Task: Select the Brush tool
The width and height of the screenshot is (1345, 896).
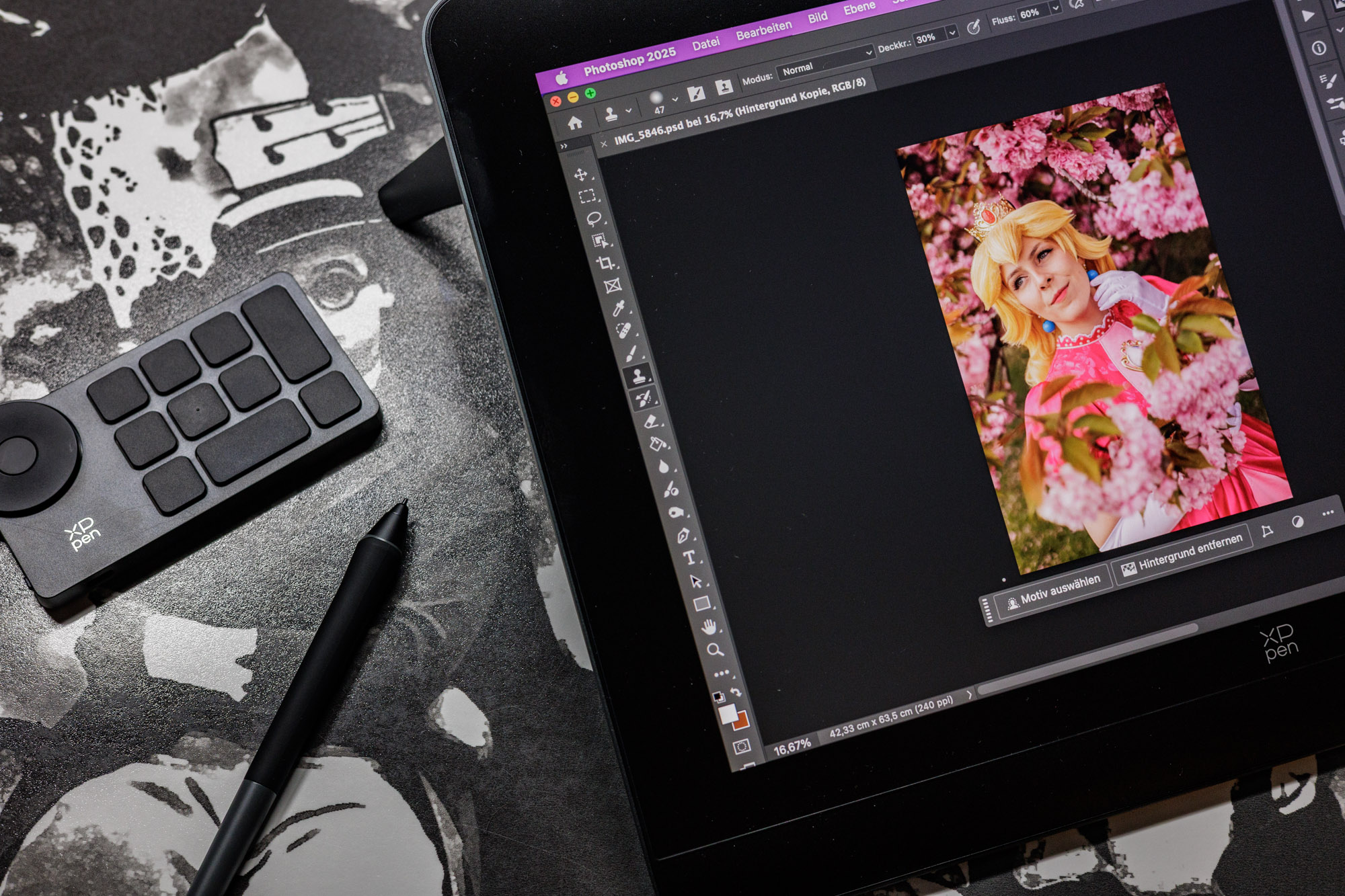Action: click(x=631, y=353)
